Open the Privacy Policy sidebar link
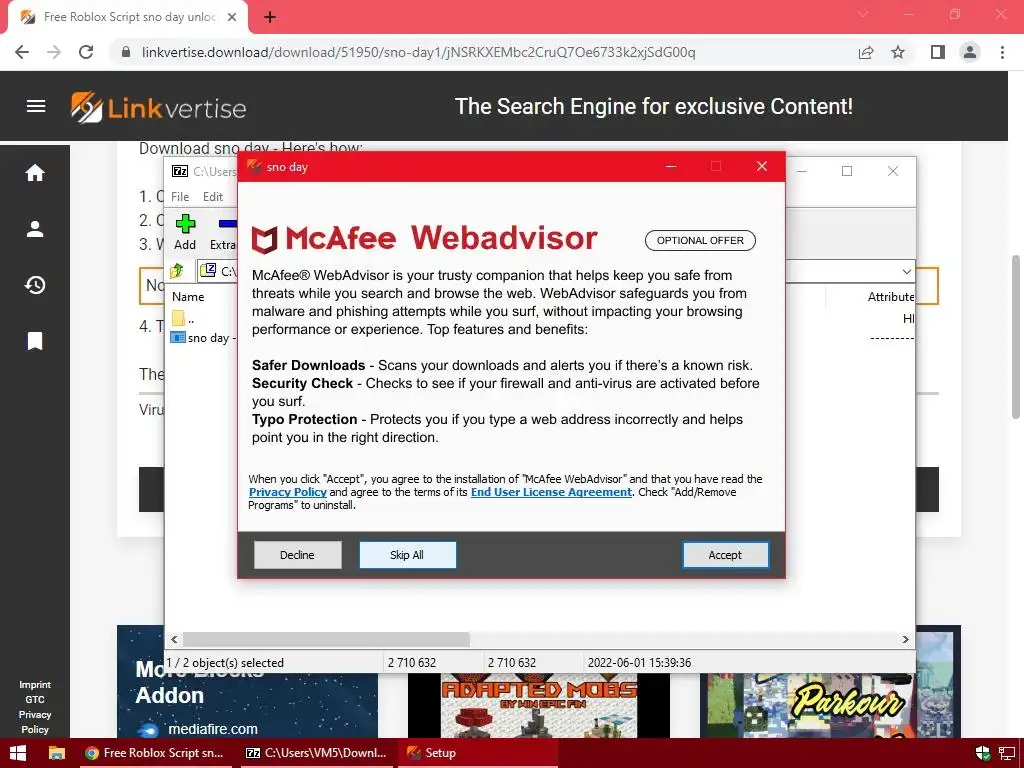The height and width of the screenshot is (768, 1024). (35, 722)
